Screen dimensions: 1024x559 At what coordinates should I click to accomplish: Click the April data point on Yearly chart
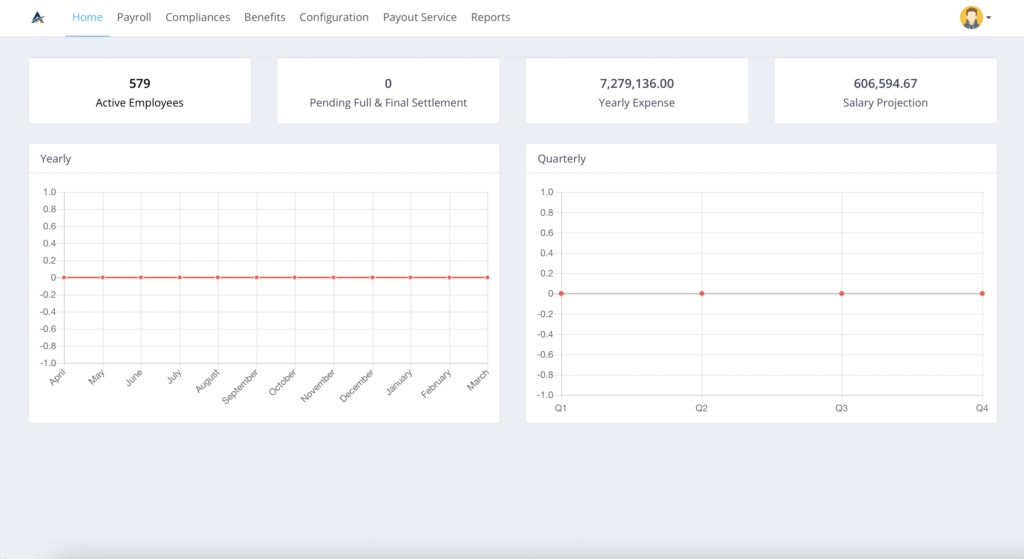pos(63,277)
